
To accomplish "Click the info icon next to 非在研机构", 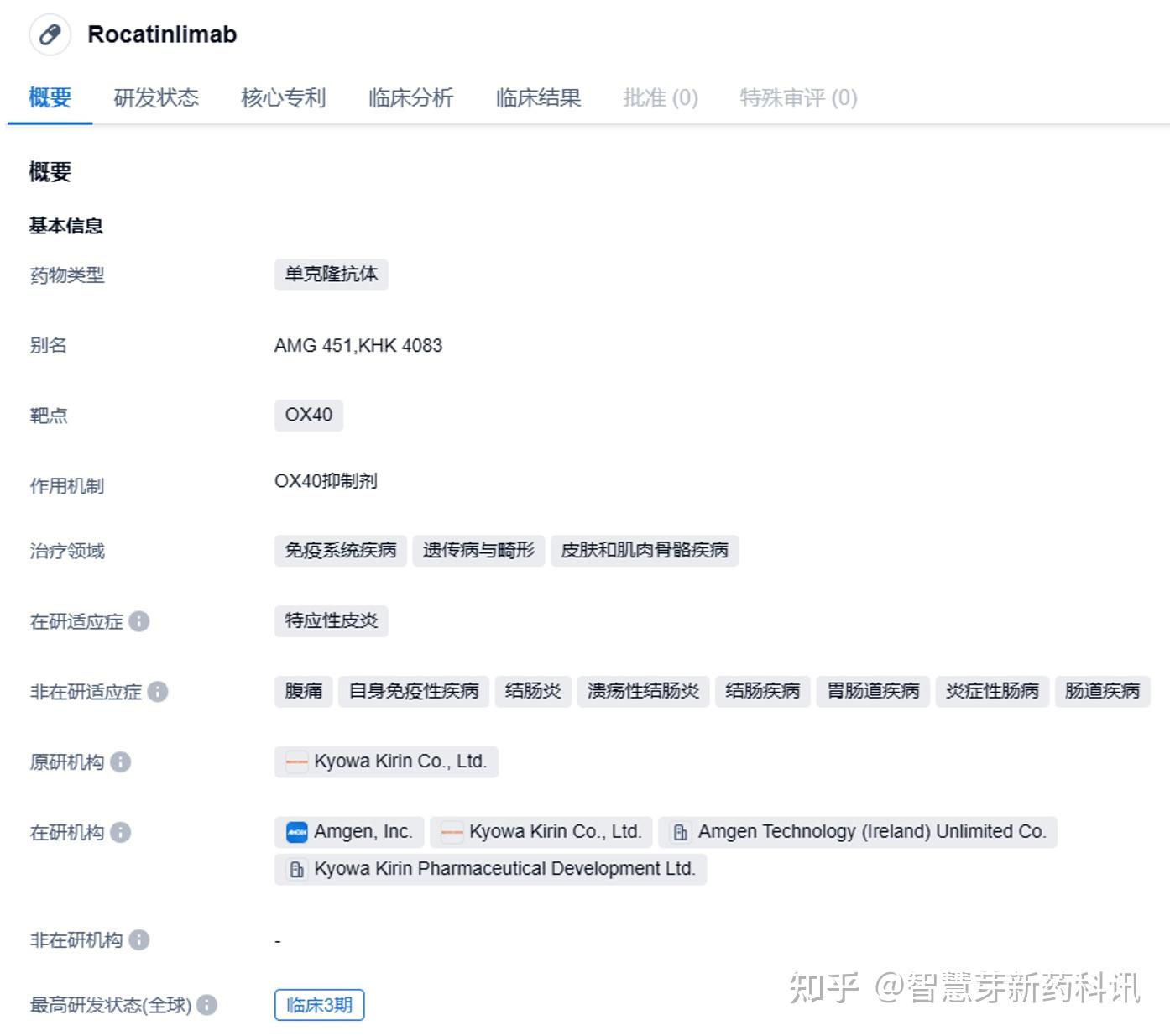I will point(141,940).
